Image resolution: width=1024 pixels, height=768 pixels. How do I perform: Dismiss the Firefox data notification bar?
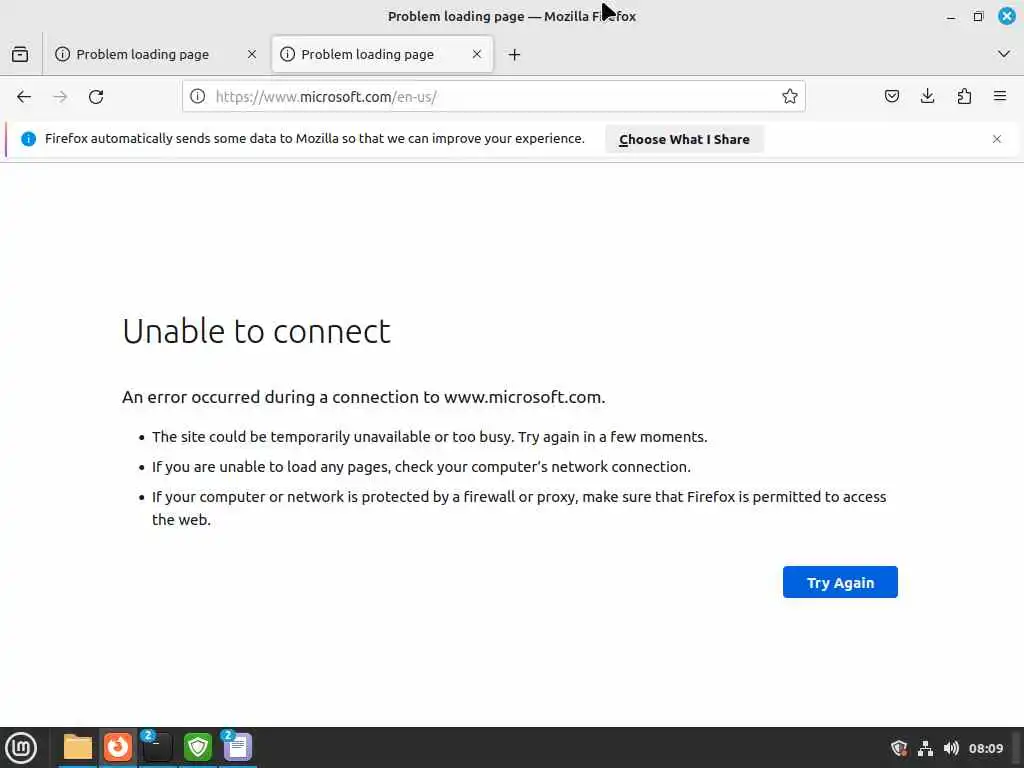point(997,139)
